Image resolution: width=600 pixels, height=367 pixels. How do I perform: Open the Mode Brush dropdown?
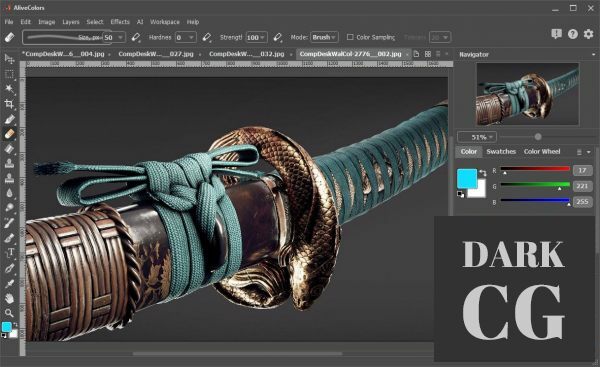(x=324, y=37)
